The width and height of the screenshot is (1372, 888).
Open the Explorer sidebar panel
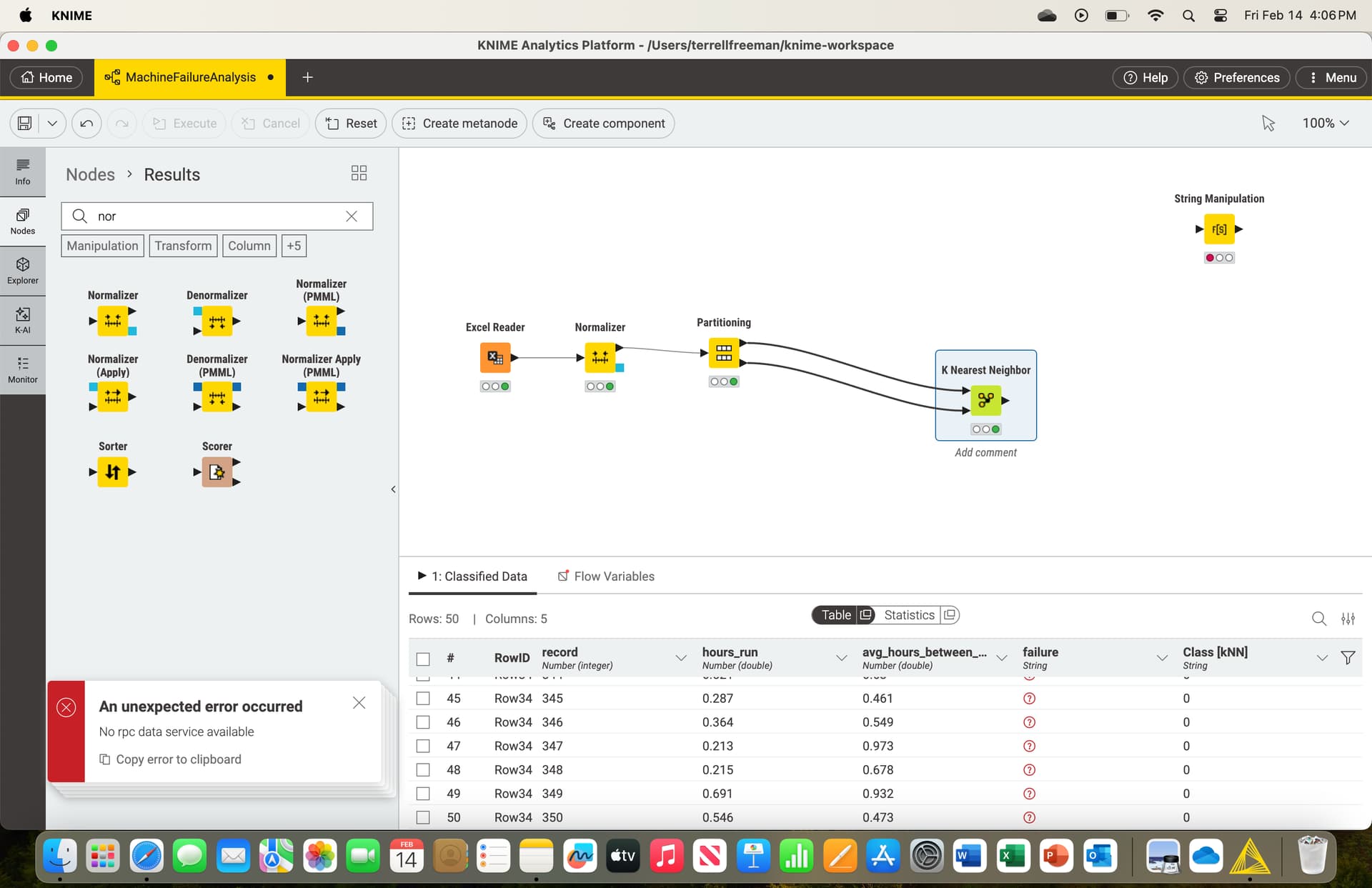click(x=23, y=271)
